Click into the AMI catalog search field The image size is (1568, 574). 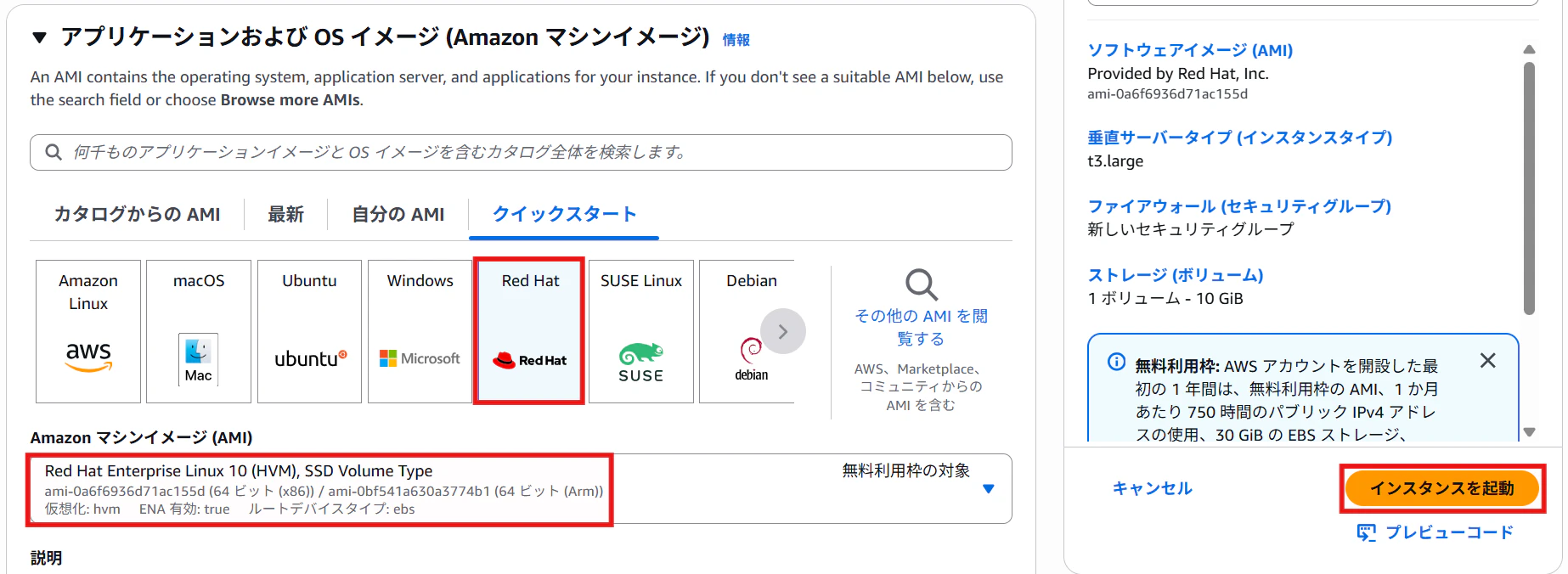pyautogui.click(x=521, y=152)
